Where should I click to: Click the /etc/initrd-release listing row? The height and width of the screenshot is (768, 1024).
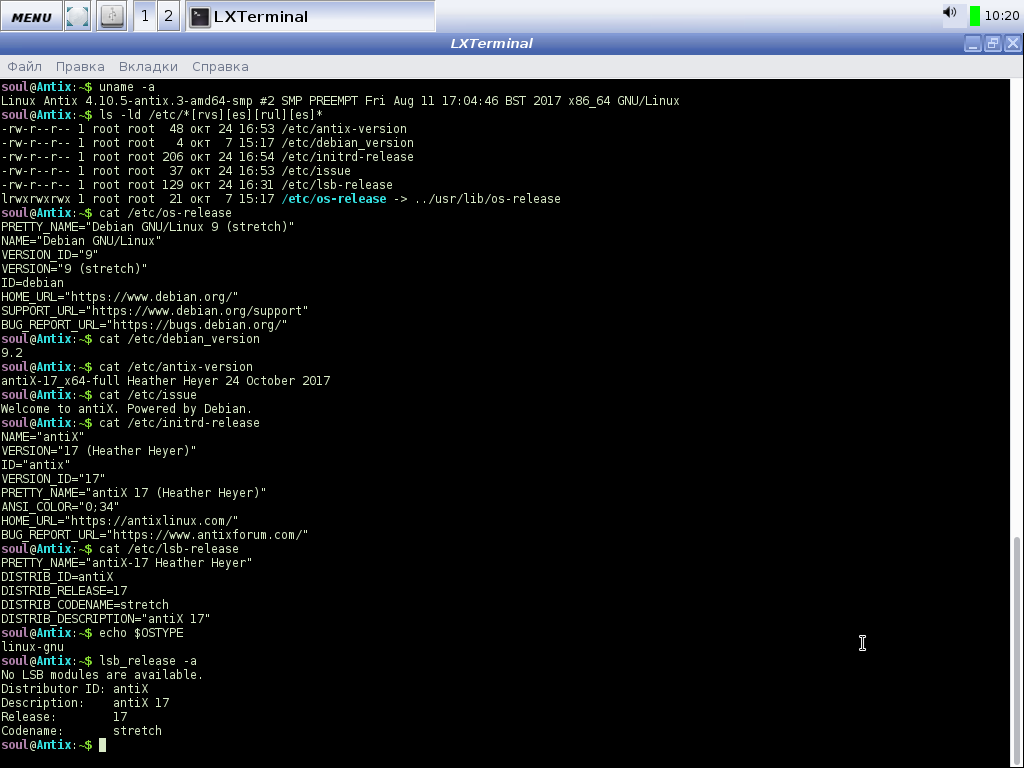pyautogui.click(x=207, y=157)
